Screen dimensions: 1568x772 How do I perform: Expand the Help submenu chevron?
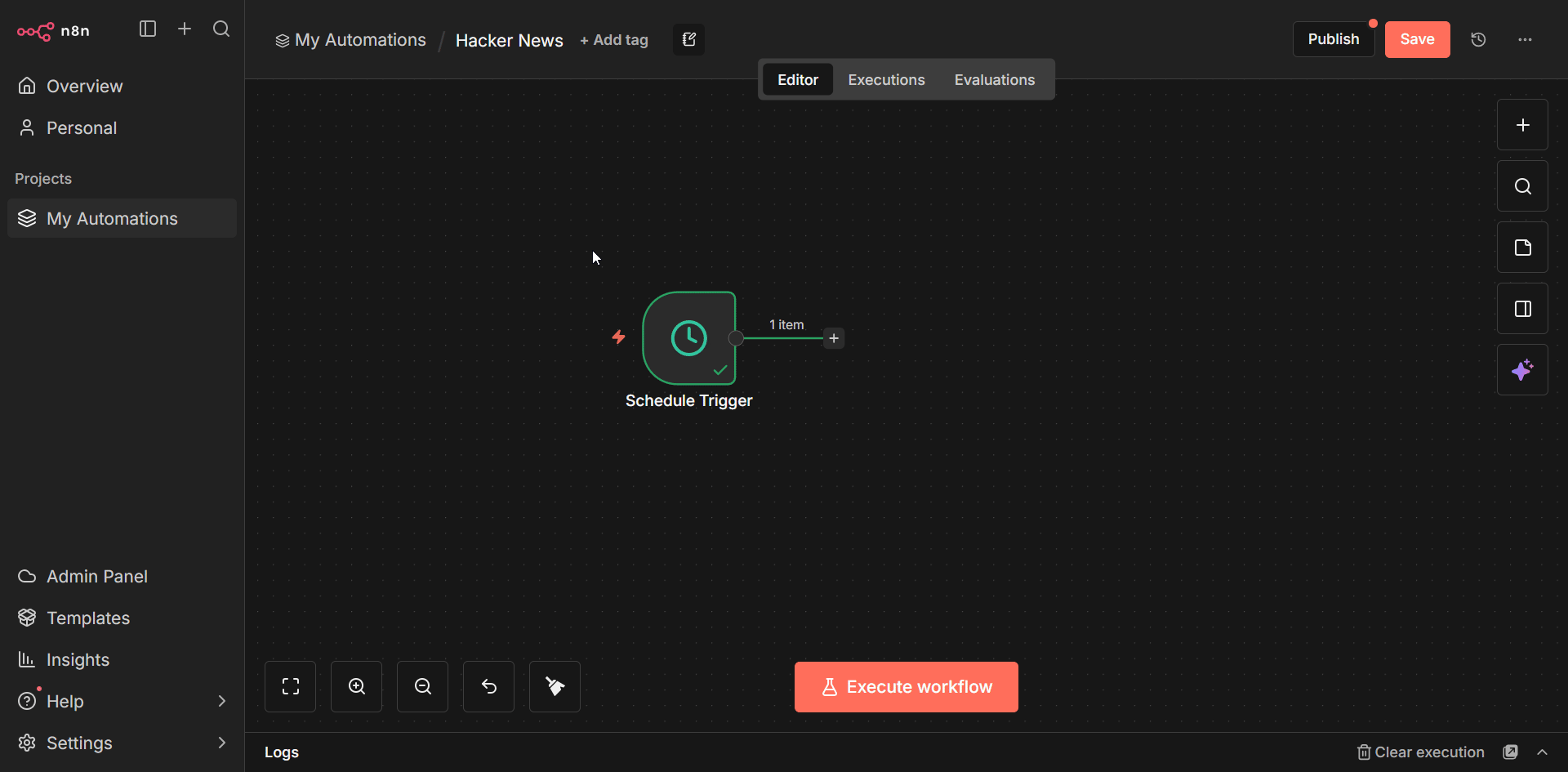point(221,701)
